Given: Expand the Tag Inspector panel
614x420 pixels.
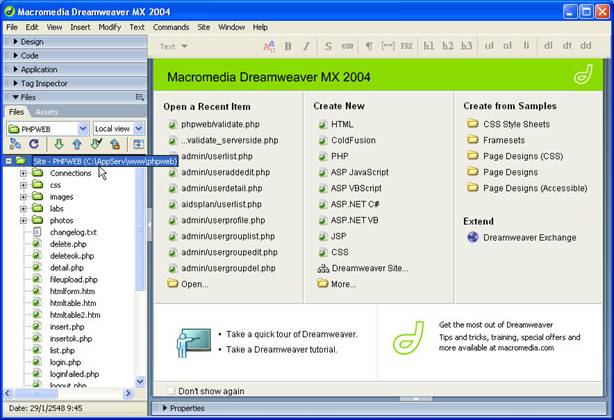Looking at the screenshot, I should tap(15, 83).
